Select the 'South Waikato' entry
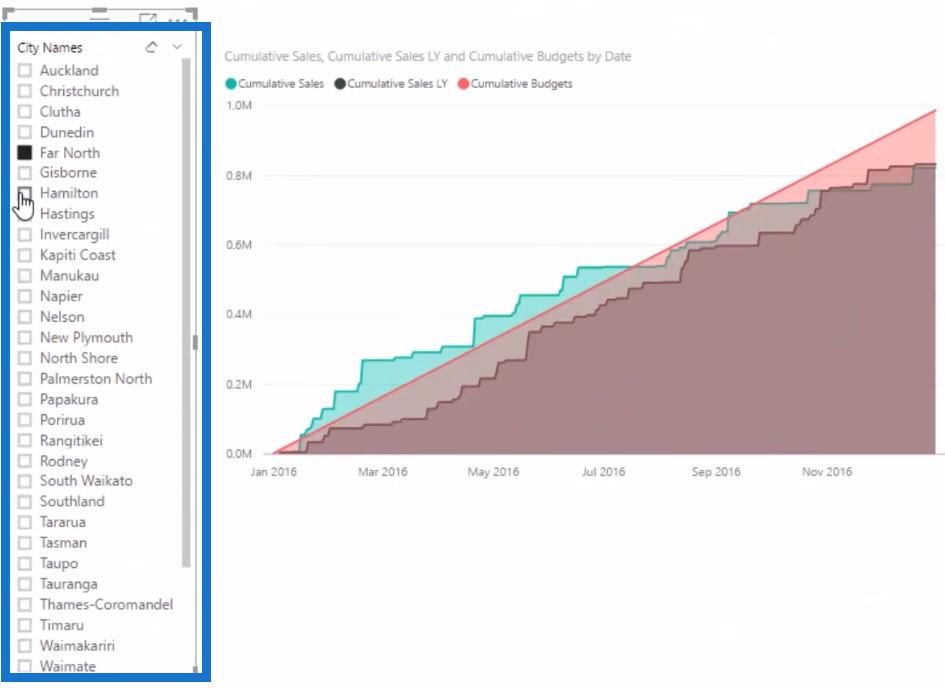The width and height of the screenshot is (945, 688). (86, 481)
